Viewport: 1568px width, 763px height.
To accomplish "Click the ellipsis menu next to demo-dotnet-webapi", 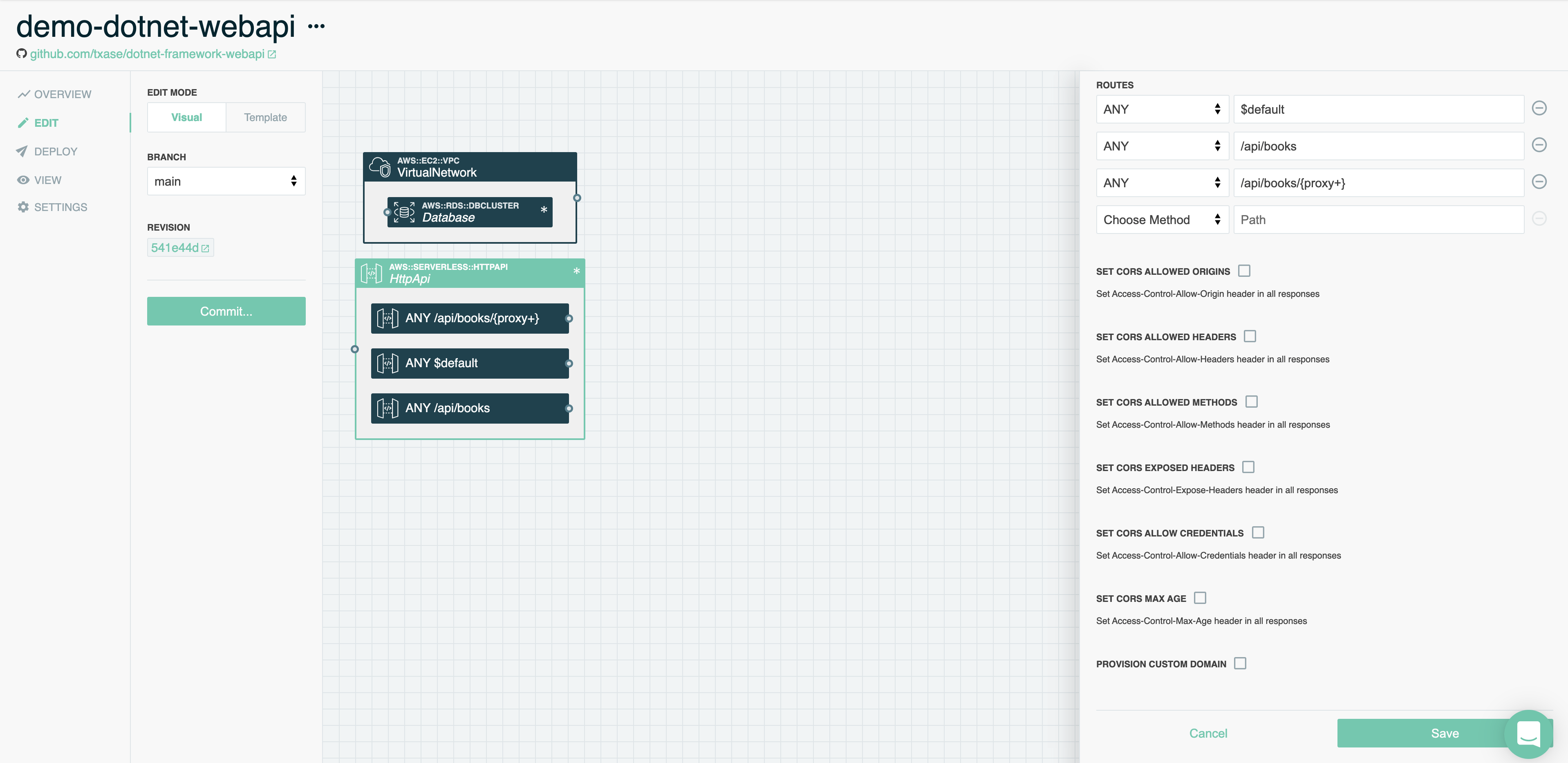I will tap(316, 26).
